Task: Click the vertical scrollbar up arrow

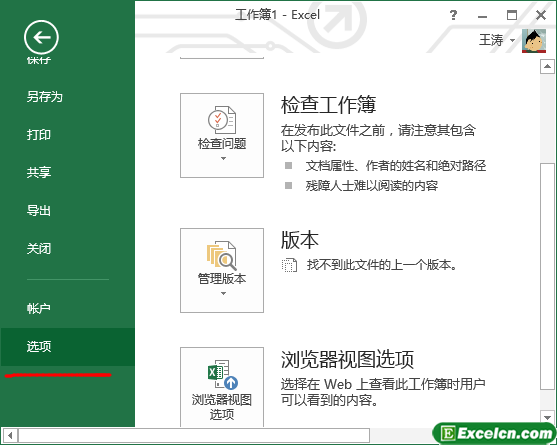Action: pyautogui.click(x=547, y=66)
